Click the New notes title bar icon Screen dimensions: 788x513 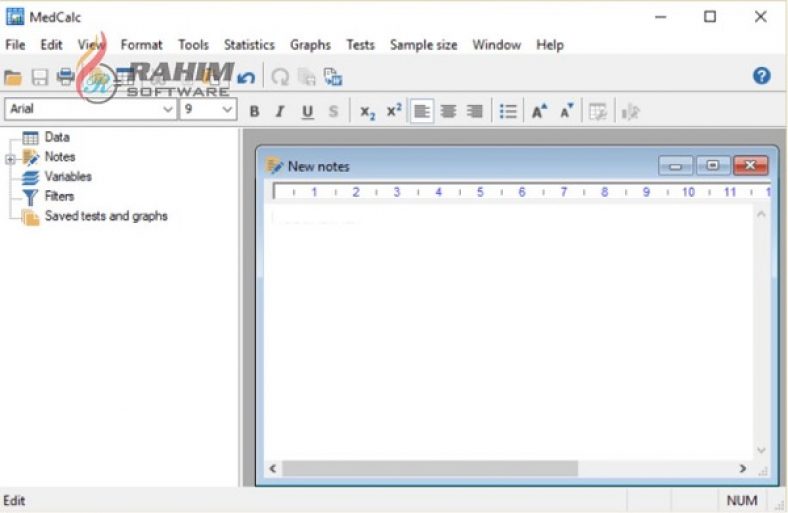click(x=274, y=166)
